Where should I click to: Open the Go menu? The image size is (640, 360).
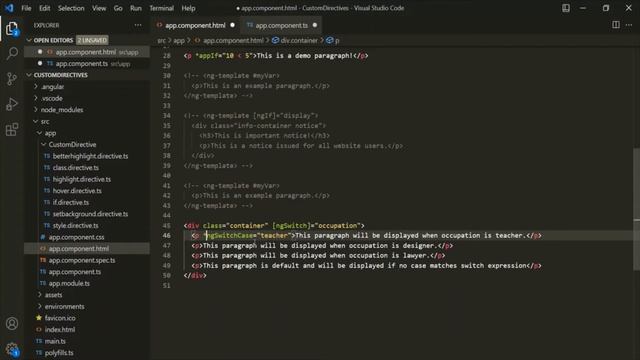[118, 8]
